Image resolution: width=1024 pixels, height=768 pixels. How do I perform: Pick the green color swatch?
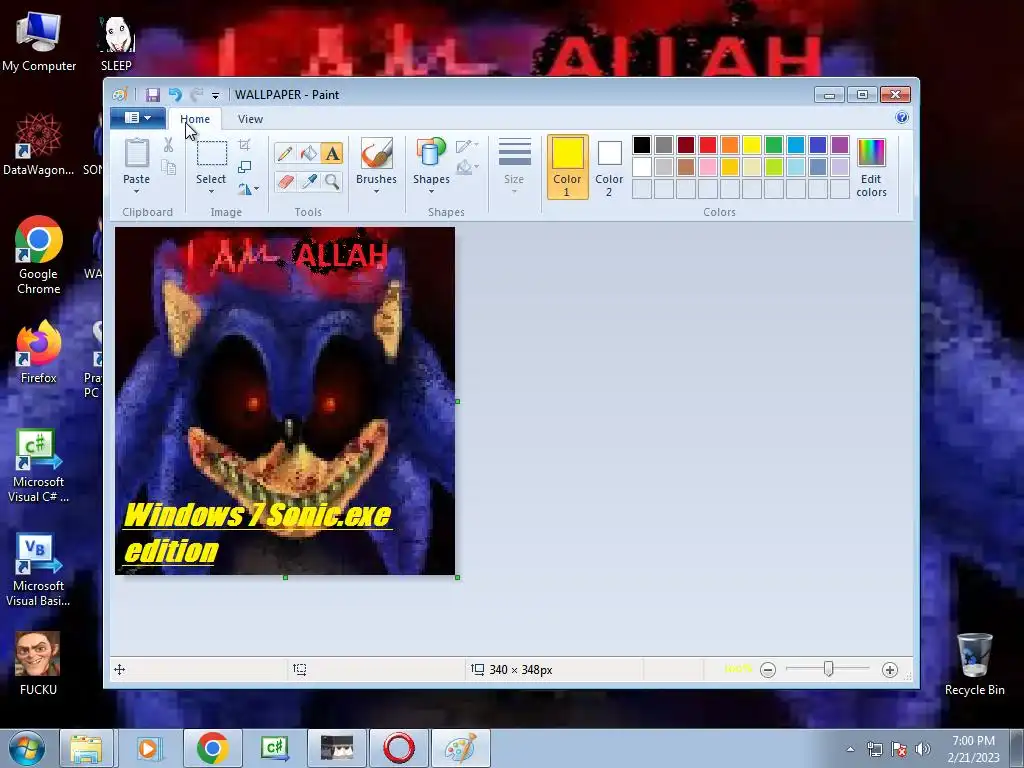tap(774, 144)
